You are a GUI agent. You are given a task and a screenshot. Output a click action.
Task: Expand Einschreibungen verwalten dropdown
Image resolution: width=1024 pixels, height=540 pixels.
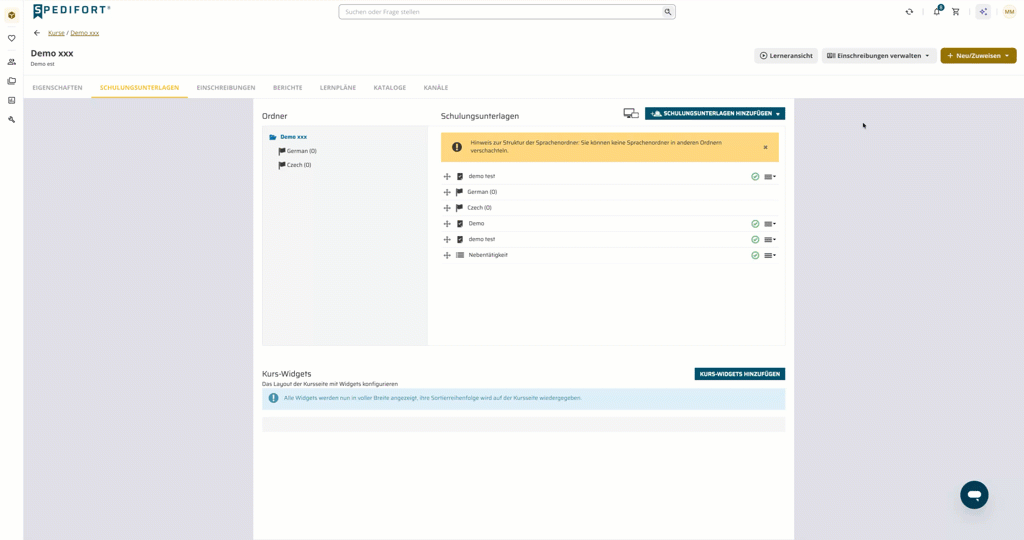(x=878, y=56)
